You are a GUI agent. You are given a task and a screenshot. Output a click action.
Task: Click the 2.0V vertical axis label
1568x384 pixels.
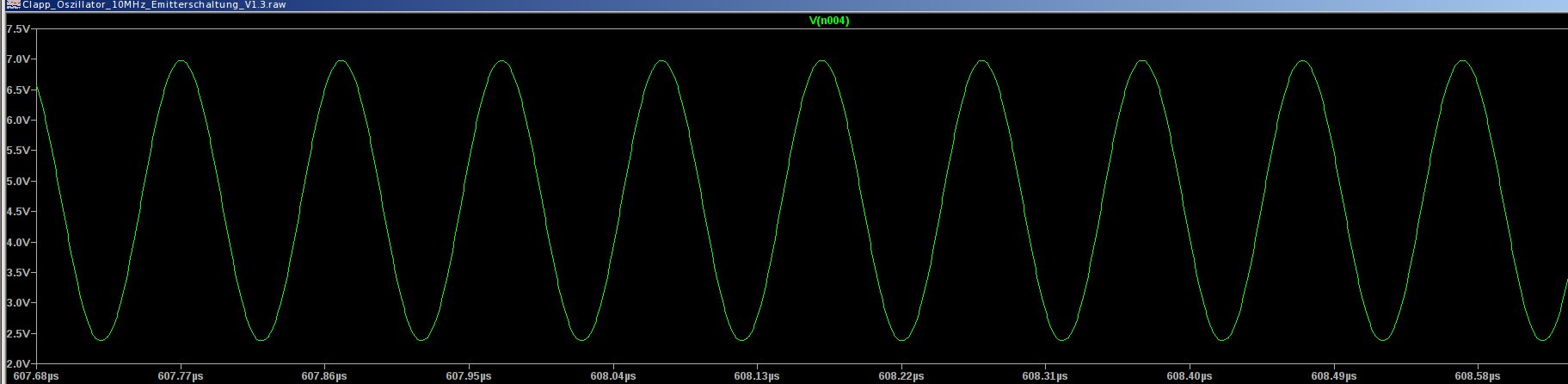[18, 364]
